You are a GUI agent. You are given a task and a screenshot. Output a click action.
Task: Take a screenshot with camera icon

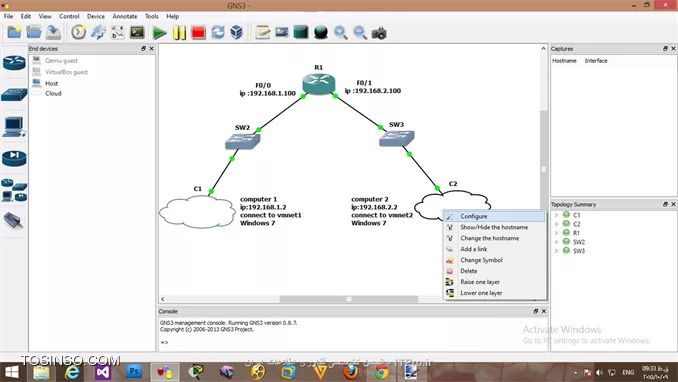379,33
